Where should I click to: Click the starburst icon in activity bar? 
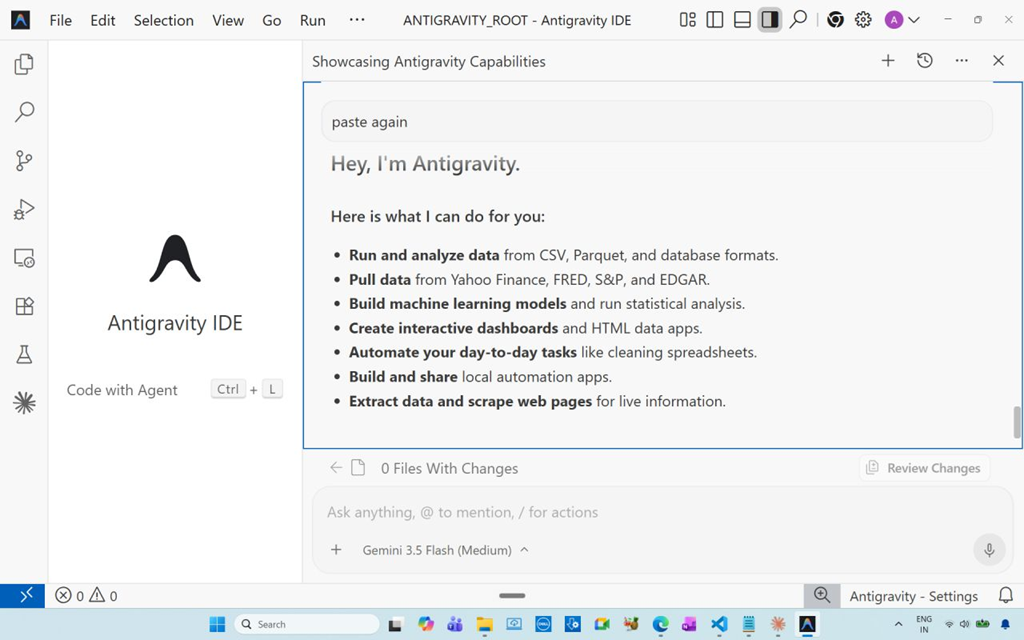click(24, 403)
